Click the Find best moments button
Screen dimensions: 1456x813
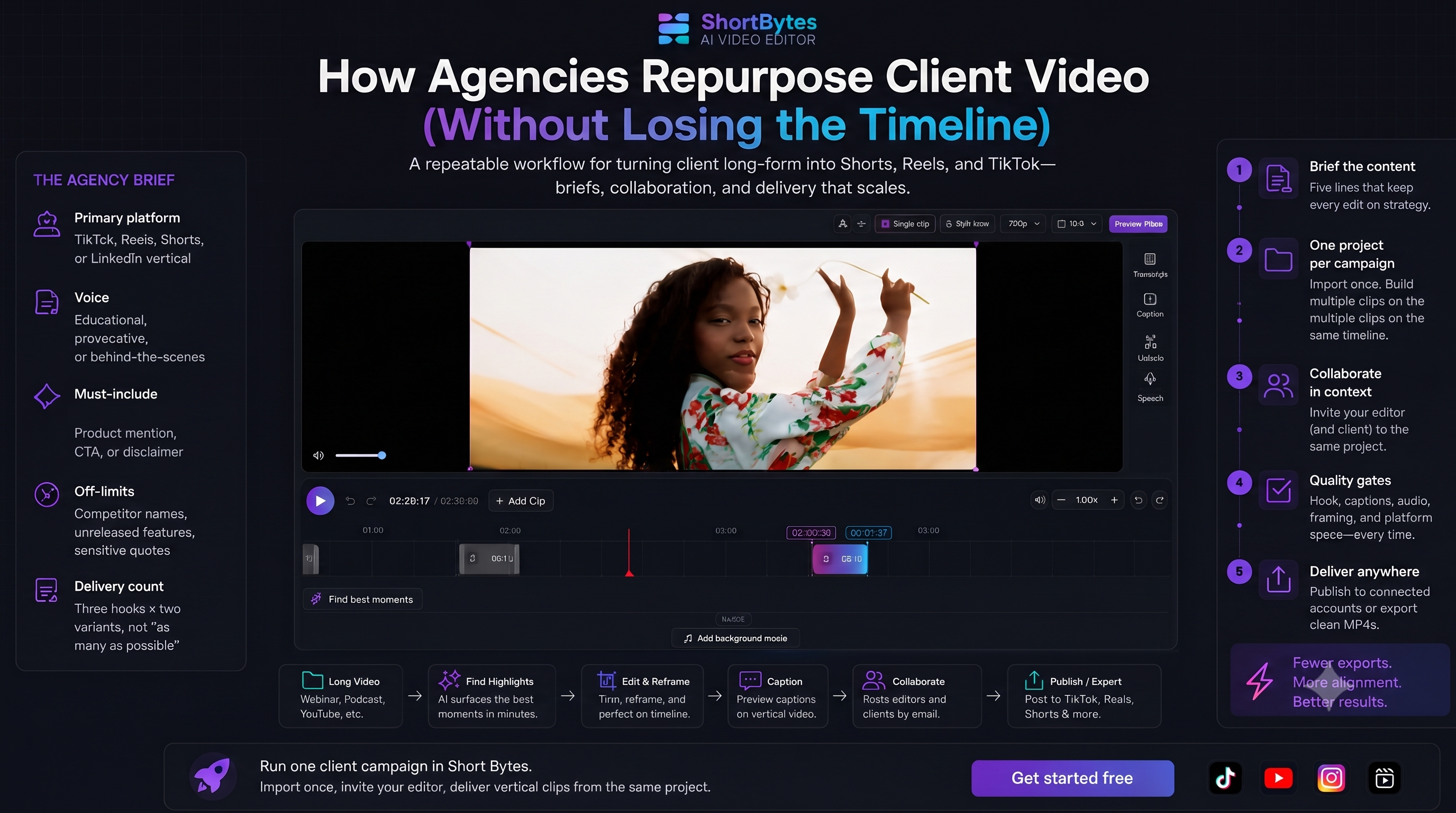pos(363,599)
